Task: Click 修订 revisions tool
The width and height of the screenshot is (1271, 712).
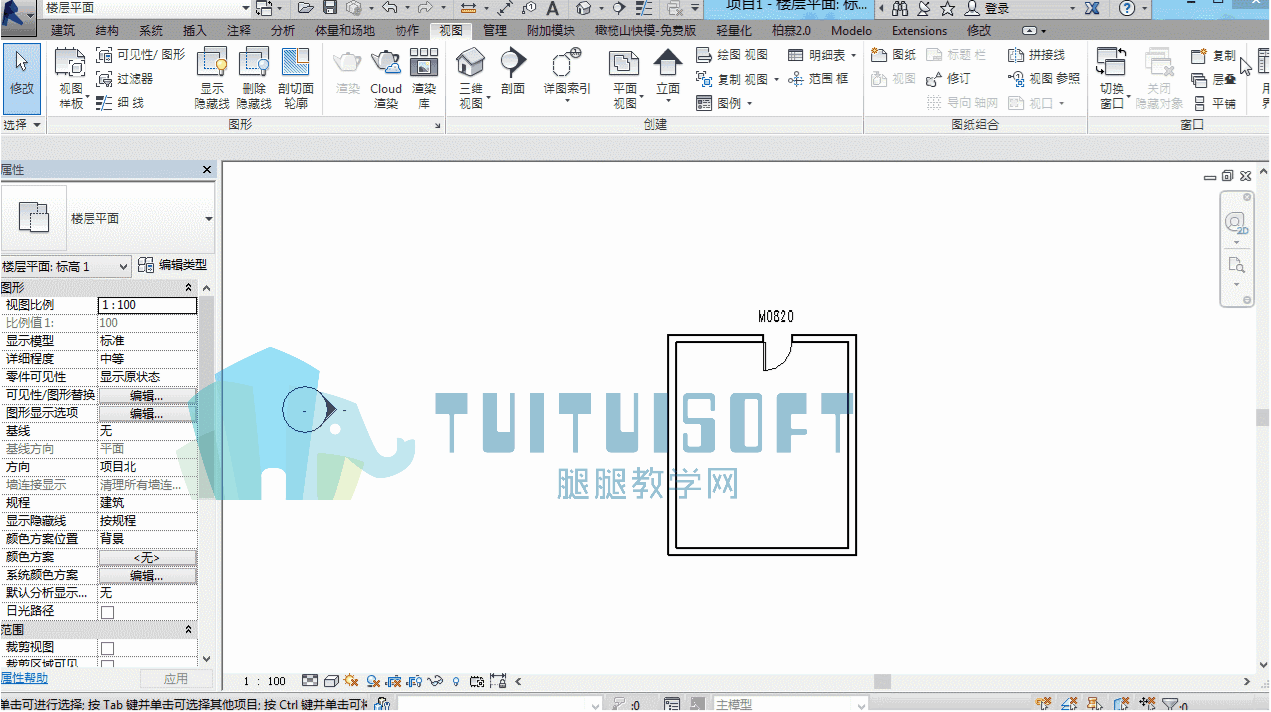Action: coord(948,79)
